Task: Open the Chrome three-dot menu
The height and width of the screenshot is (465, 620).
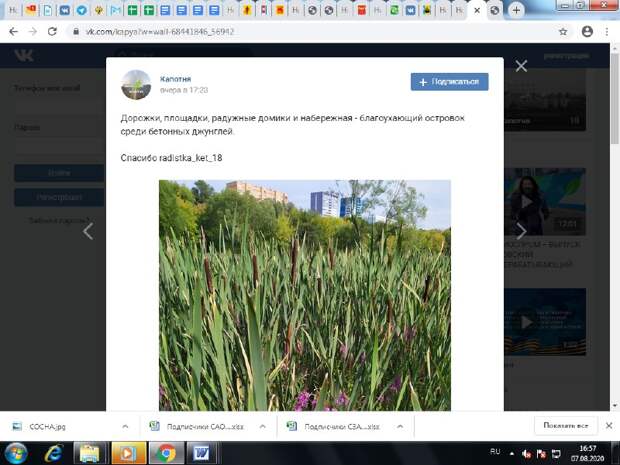Action: pyautogui.click(x=607, y=32)
